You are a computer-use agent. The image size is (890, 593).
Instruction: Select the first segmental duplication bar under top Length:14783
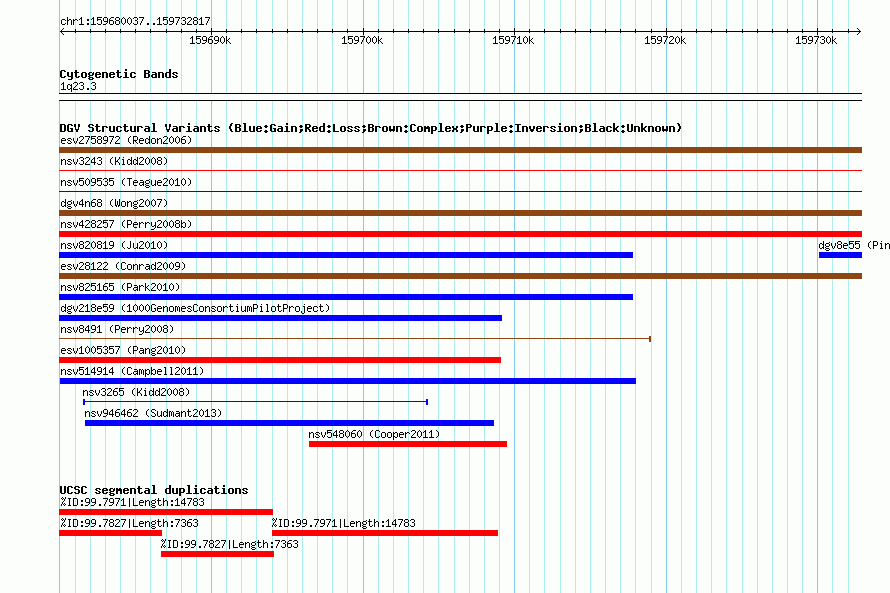166,512
